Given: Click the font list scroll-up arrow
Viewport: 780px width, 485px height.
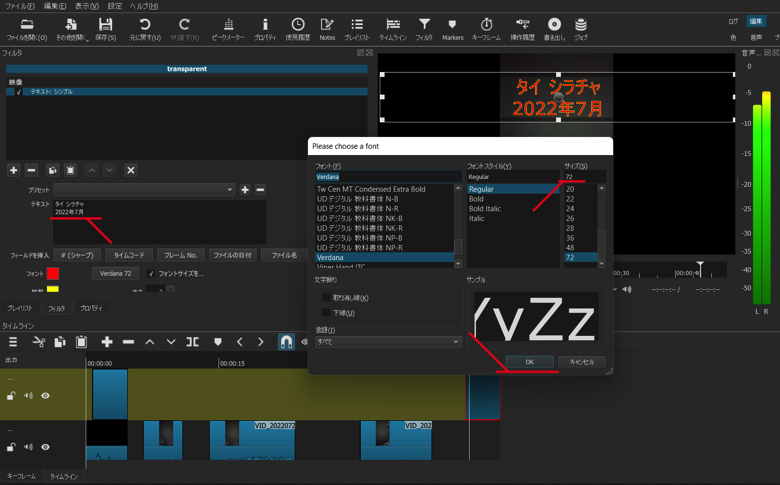Looking at the screenshot, I should tap(458, 188).
